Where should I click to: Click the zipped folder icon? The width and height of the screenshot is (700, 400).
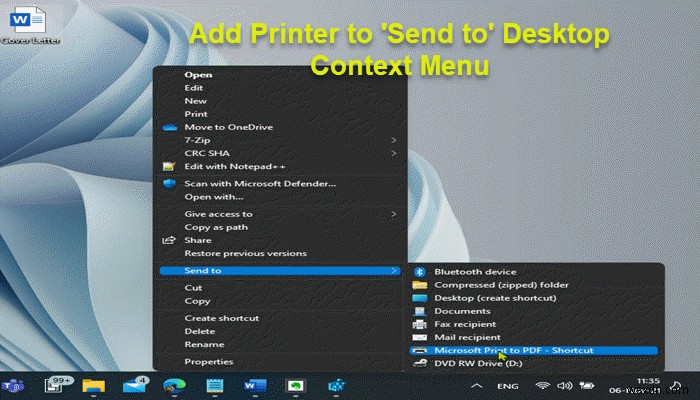click(420, 285)
